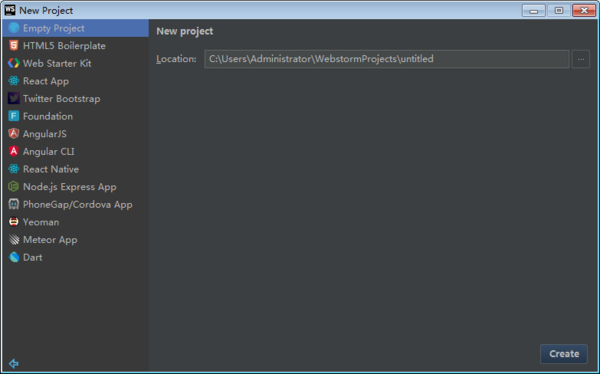Click the Location label
The width and height of the screenshot is (600, 374).
[176, 59]
